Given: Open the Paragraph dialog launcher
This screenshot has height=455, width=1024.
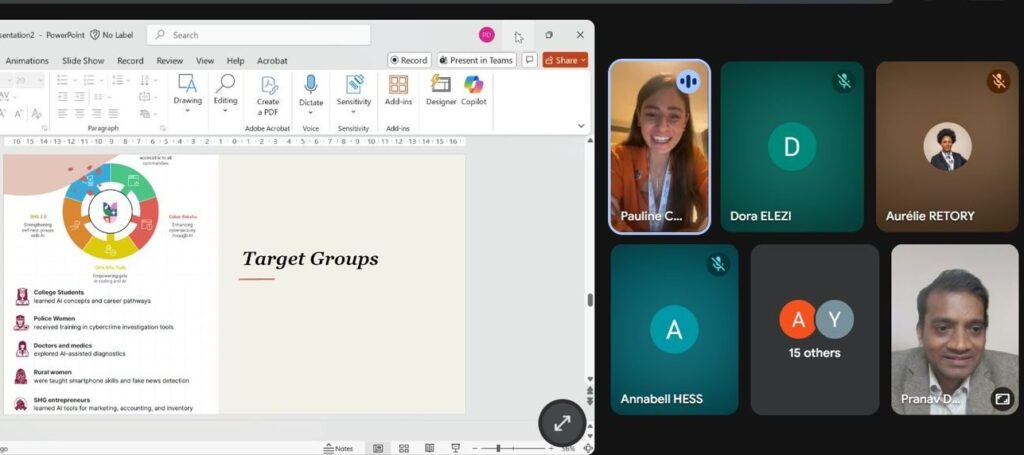Looking at the screenshot, I should point(163,129).
